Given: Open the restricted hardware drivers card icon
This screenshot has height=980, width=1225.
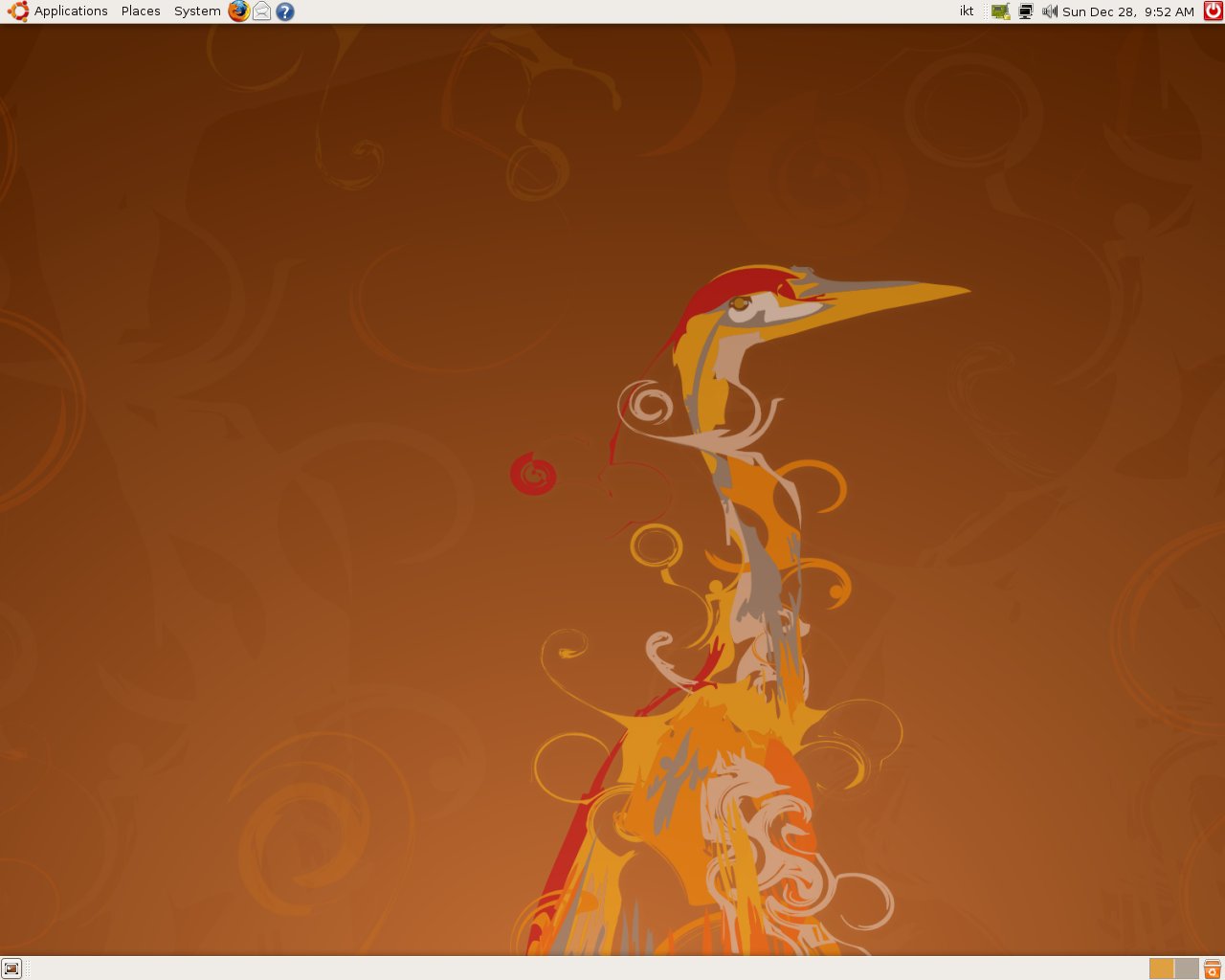Looking at the screenshot, I should (1000, 11).
